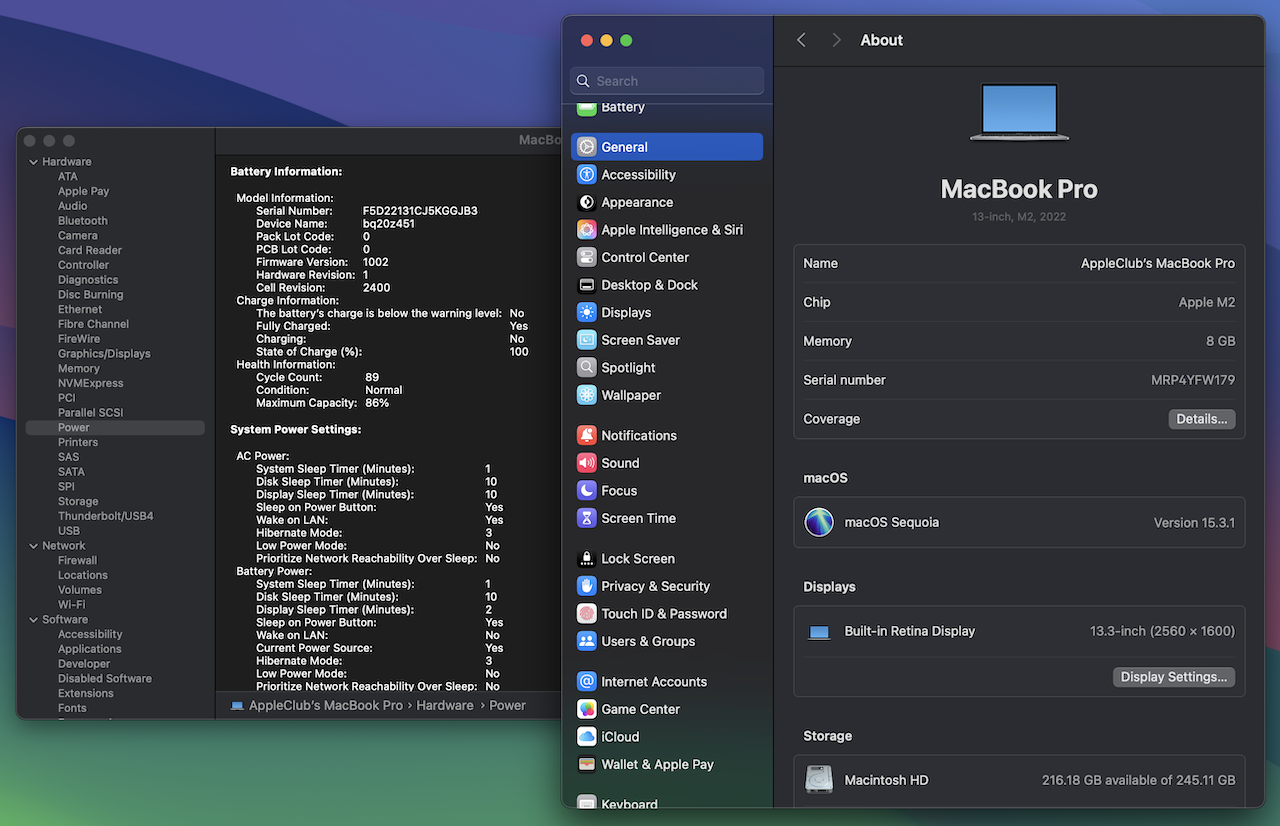This screenshot has width=1280, height=826.
Task: Select the Focus moon icon
Action: click(x=587, y=491)
